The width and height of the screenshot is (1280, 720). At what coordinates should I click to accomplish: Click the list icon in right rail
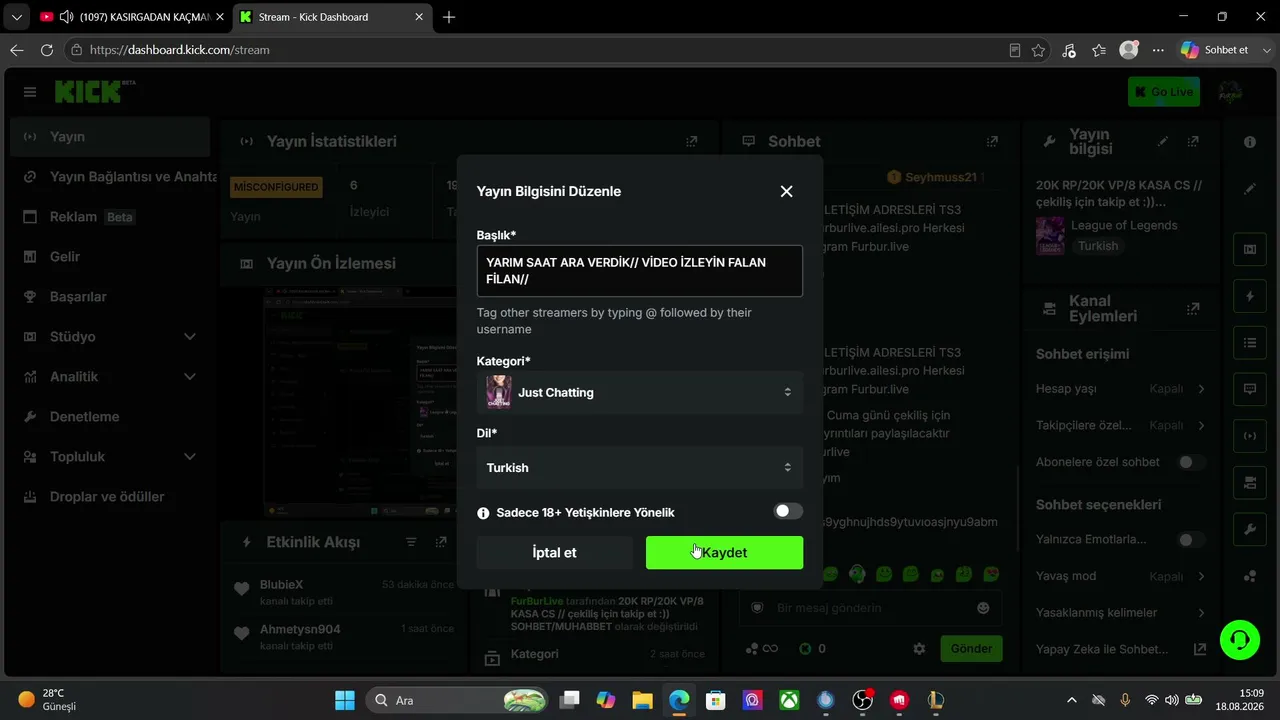click(1250, 342)
